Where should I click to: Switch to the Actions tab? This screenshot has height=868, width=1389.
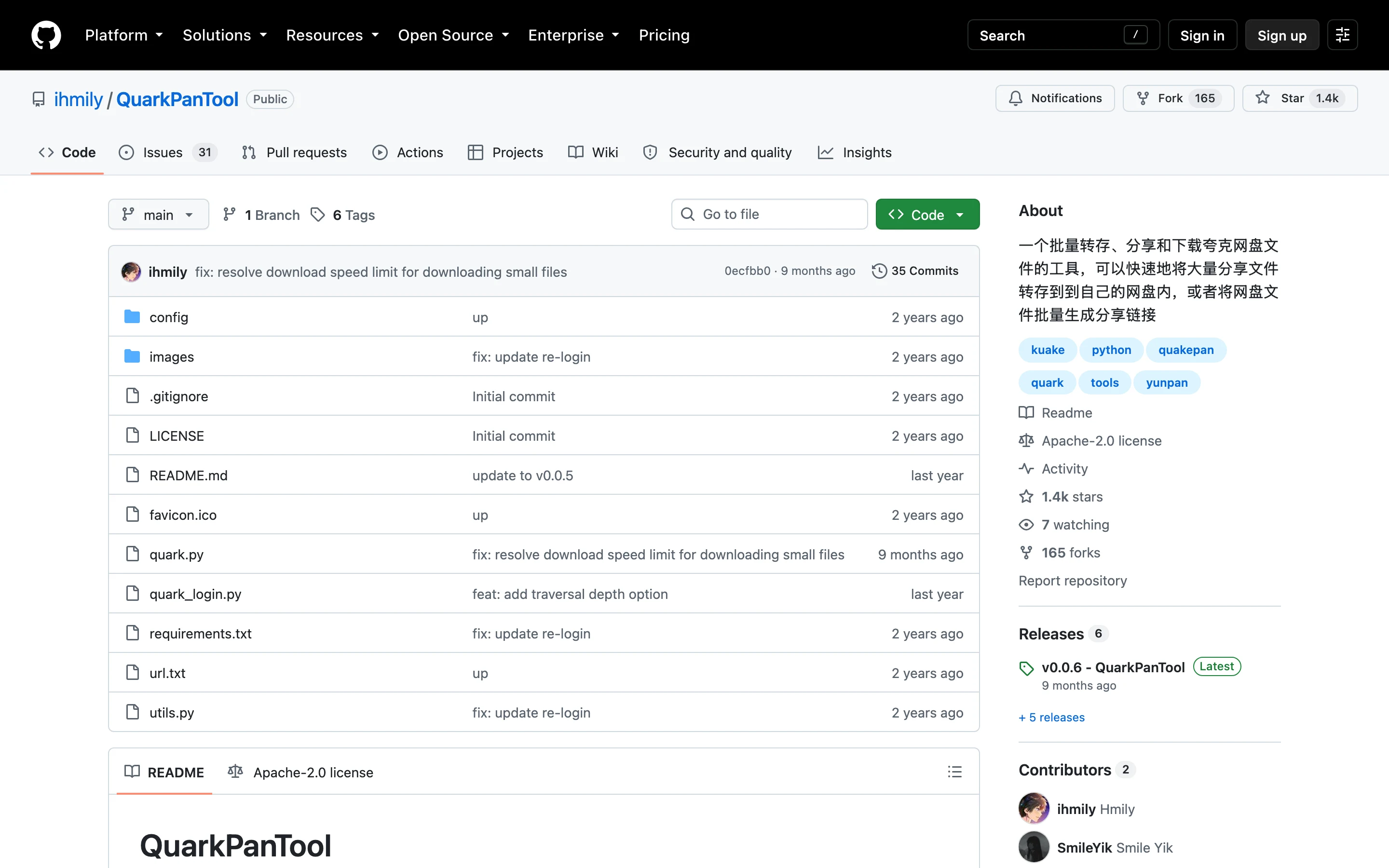coord(408,152)
